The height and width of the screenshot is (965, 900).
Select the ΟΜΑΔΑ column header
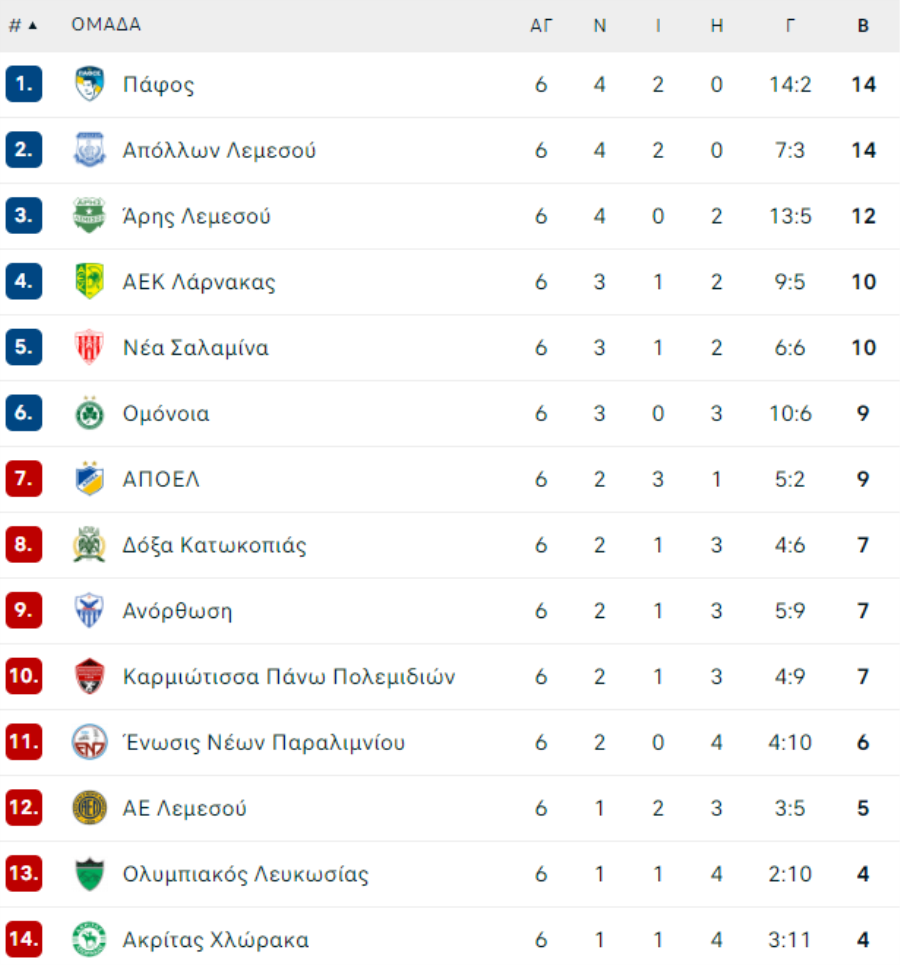click(x=106, y=25)
